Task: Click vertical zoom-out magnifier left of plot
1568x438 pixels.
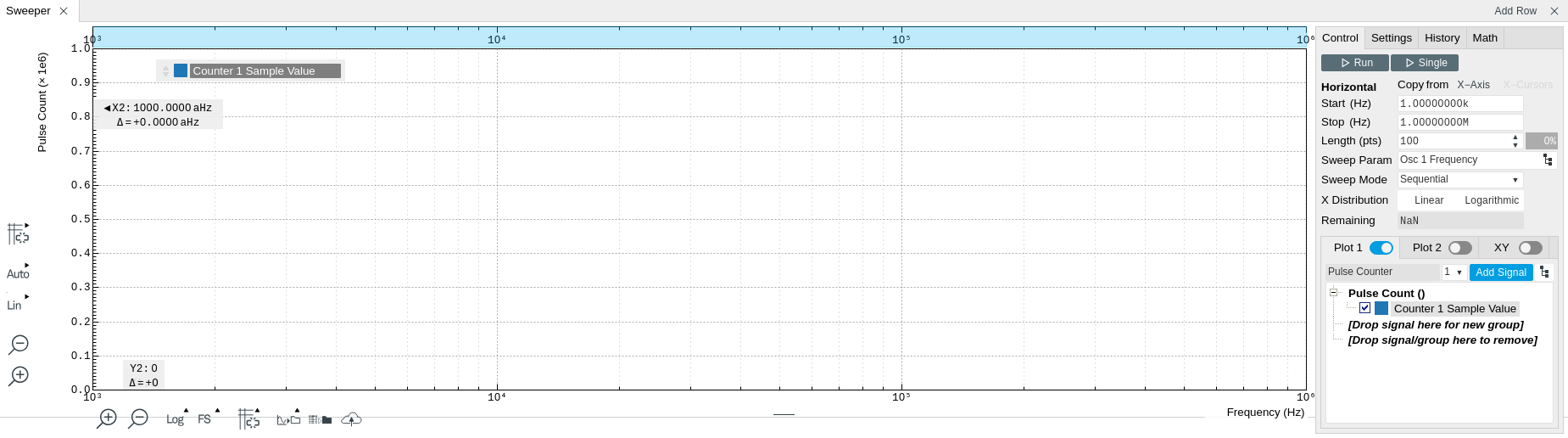Action: 19,345
